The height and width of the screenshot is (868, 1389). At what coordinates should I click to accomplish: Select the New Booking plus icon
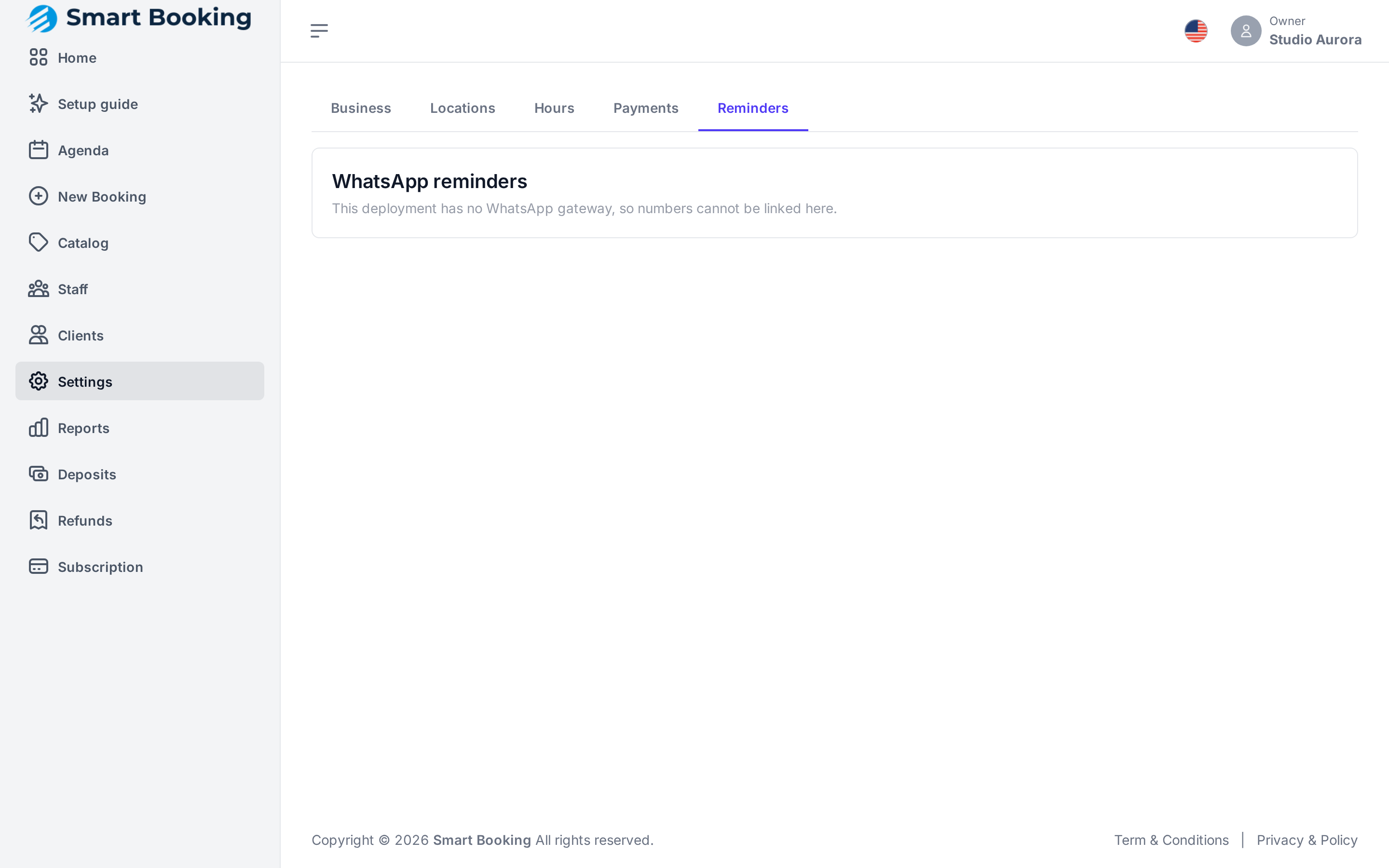tap(39, 196)
